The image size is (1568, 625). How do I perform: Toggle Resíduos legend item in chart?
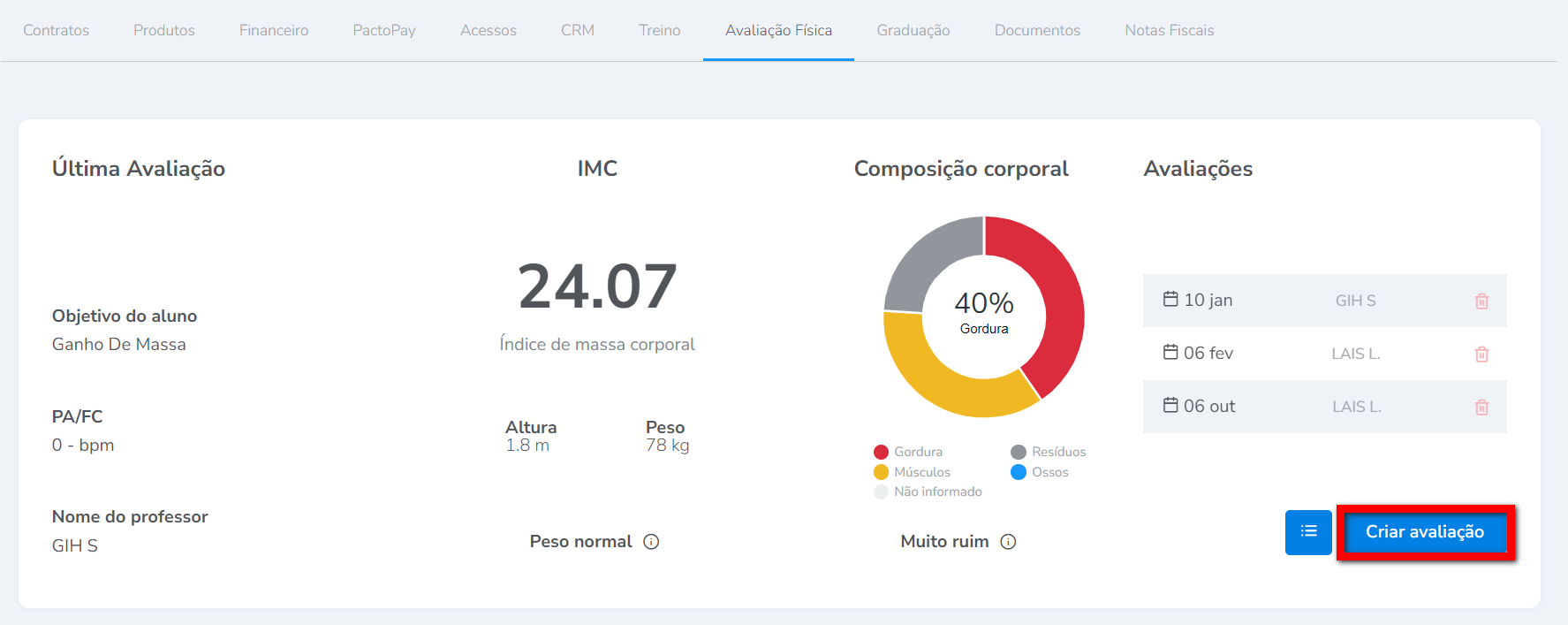coord(1049,452)
